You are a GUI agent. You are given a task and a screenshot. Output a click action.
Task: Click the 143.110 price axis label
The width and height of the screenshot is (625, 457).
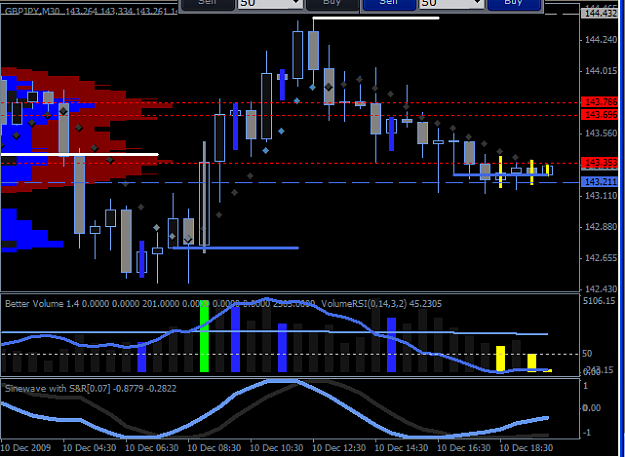coord(601,196)
